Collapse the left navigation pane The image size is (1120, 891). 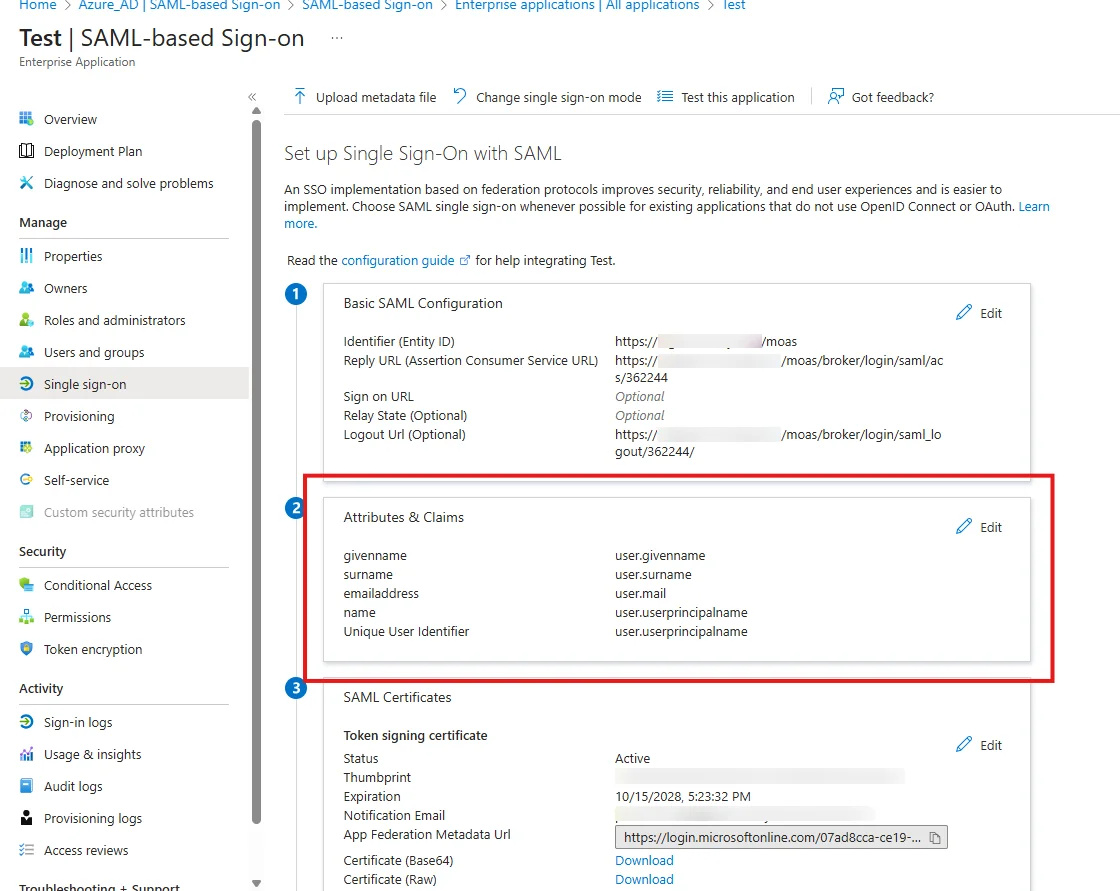253,95
